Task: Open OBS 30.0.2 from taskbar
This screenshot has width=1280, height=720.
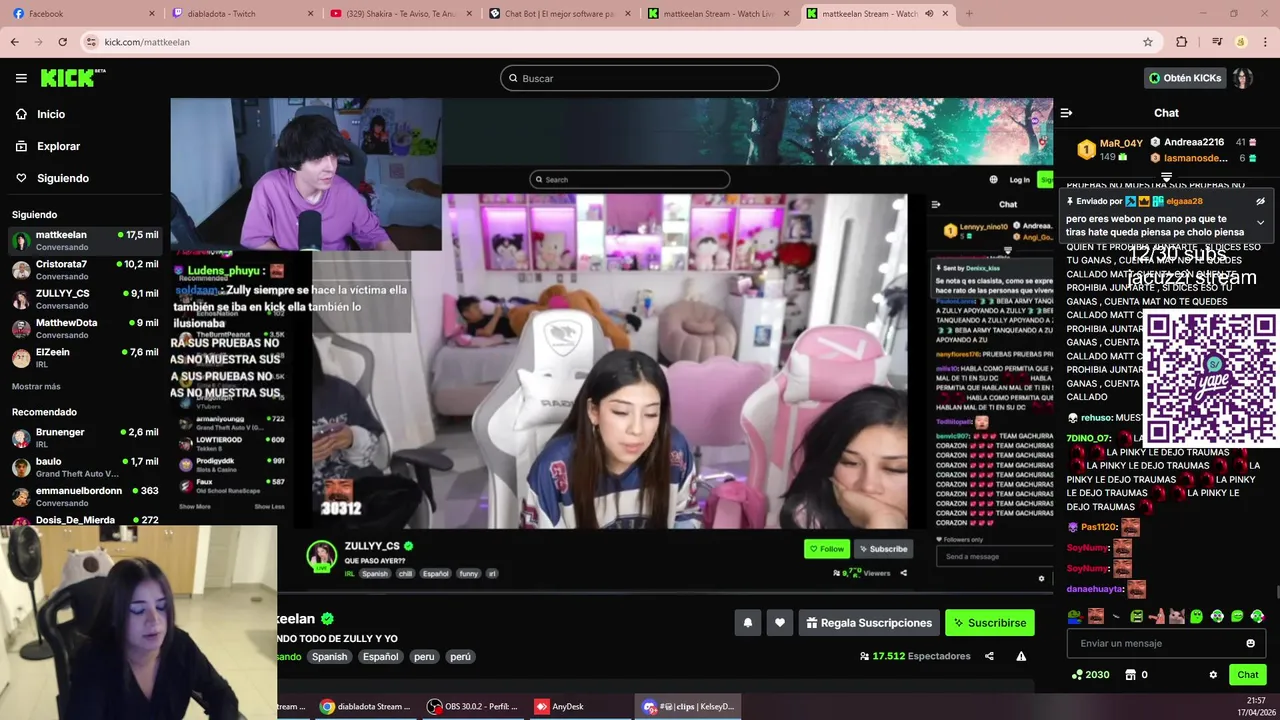Action: point(474,706)
